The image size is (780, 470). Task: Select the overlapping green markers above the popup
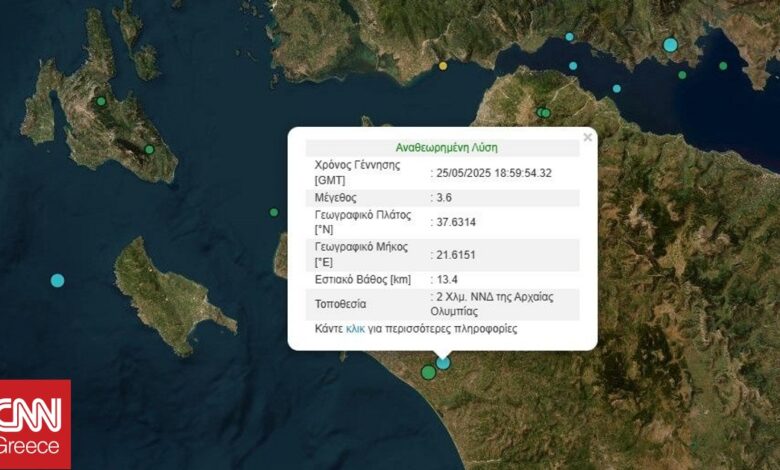[x=543, y=112]
